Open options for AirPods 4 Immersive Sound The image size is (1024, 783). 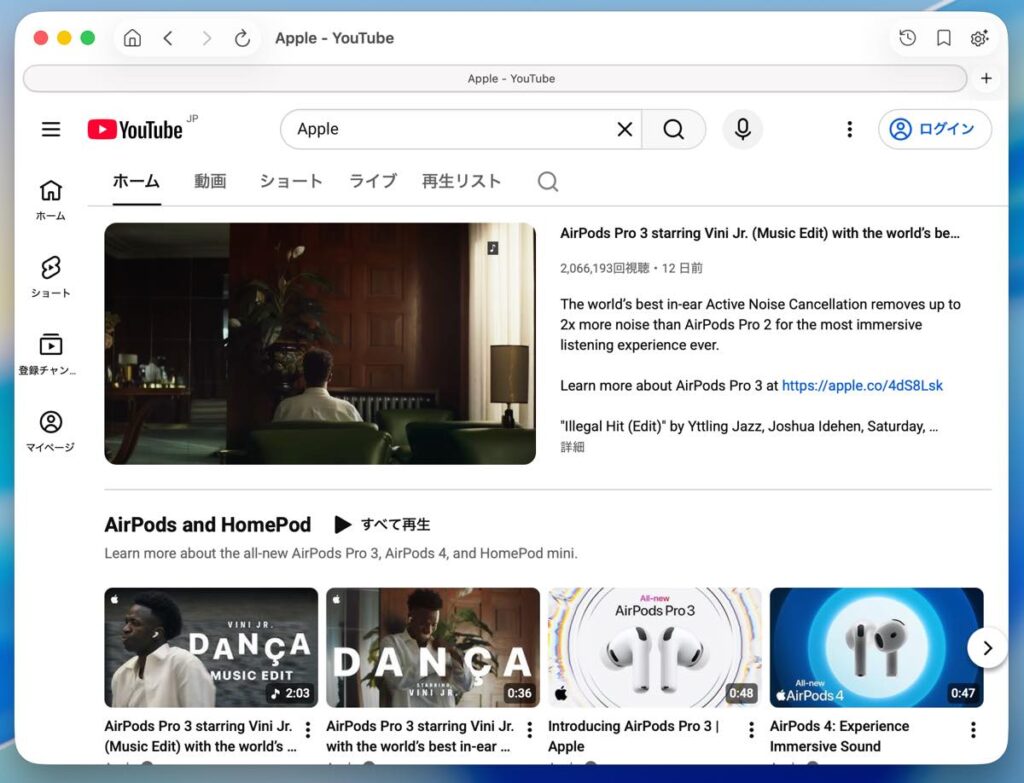(973, 729)
